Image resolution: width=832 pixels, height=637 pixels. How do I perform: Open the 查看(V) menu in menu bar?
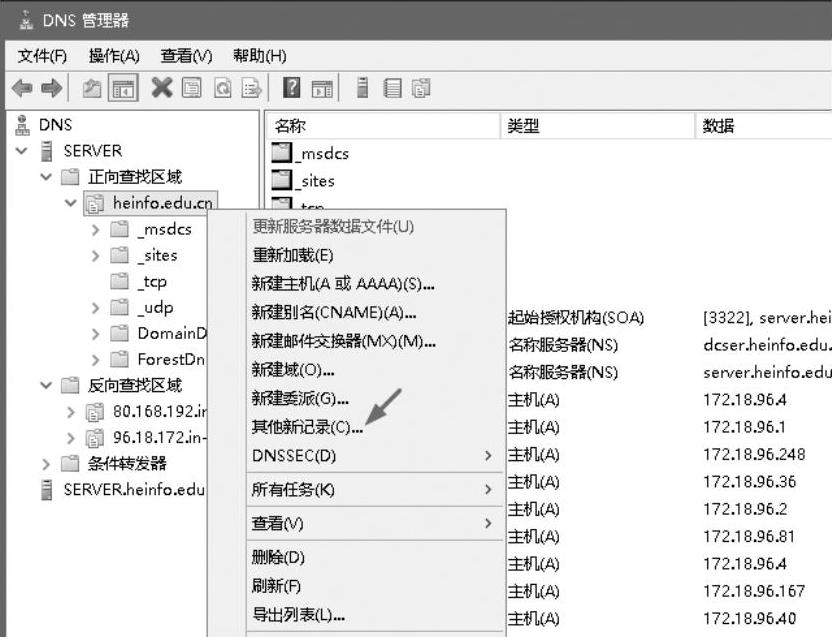pyautogui.click(x=186, y=56)
